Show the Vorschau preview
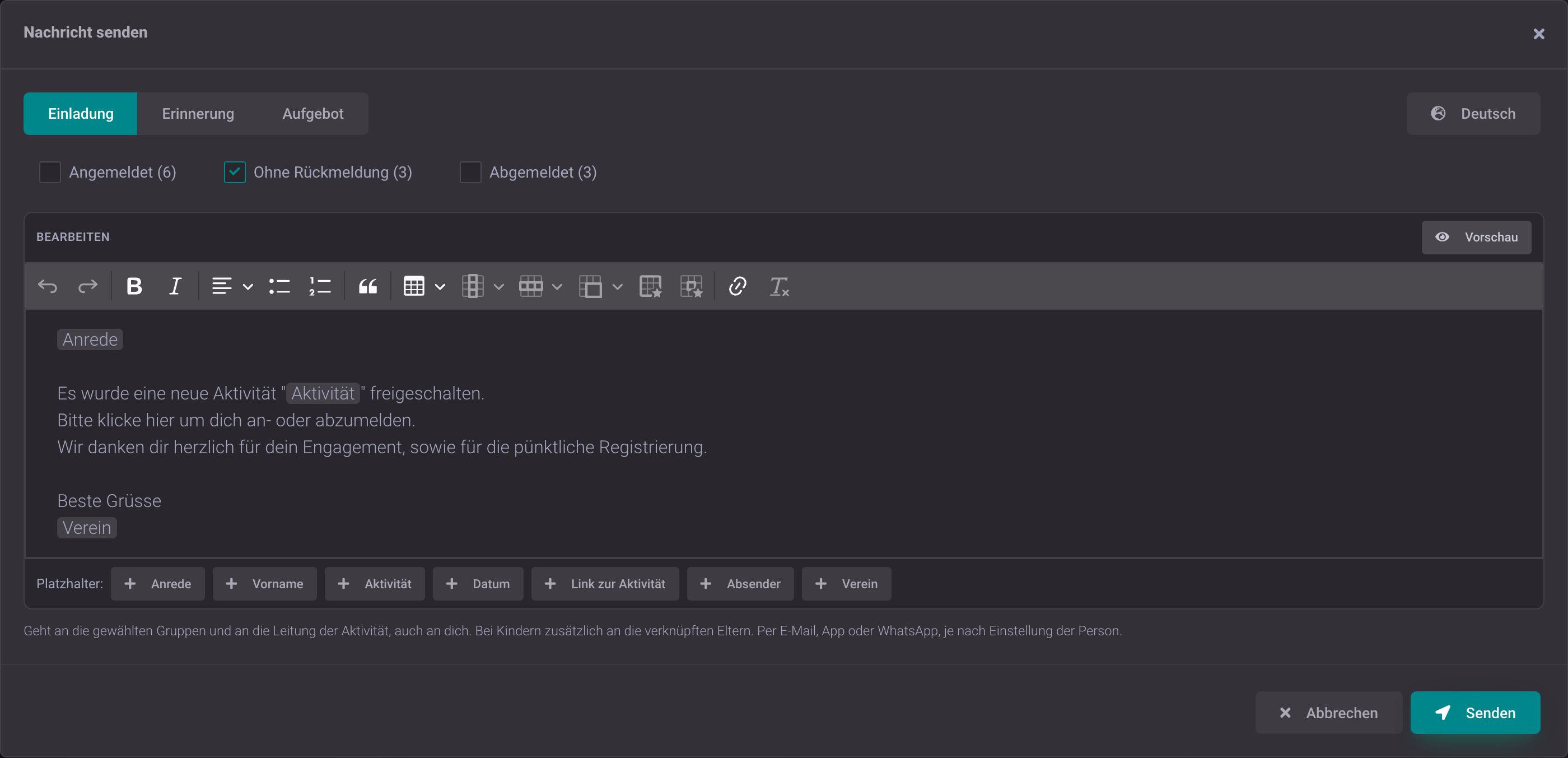The height and width of the screenshot is (758, 1568). click(x=1476, y=238)
